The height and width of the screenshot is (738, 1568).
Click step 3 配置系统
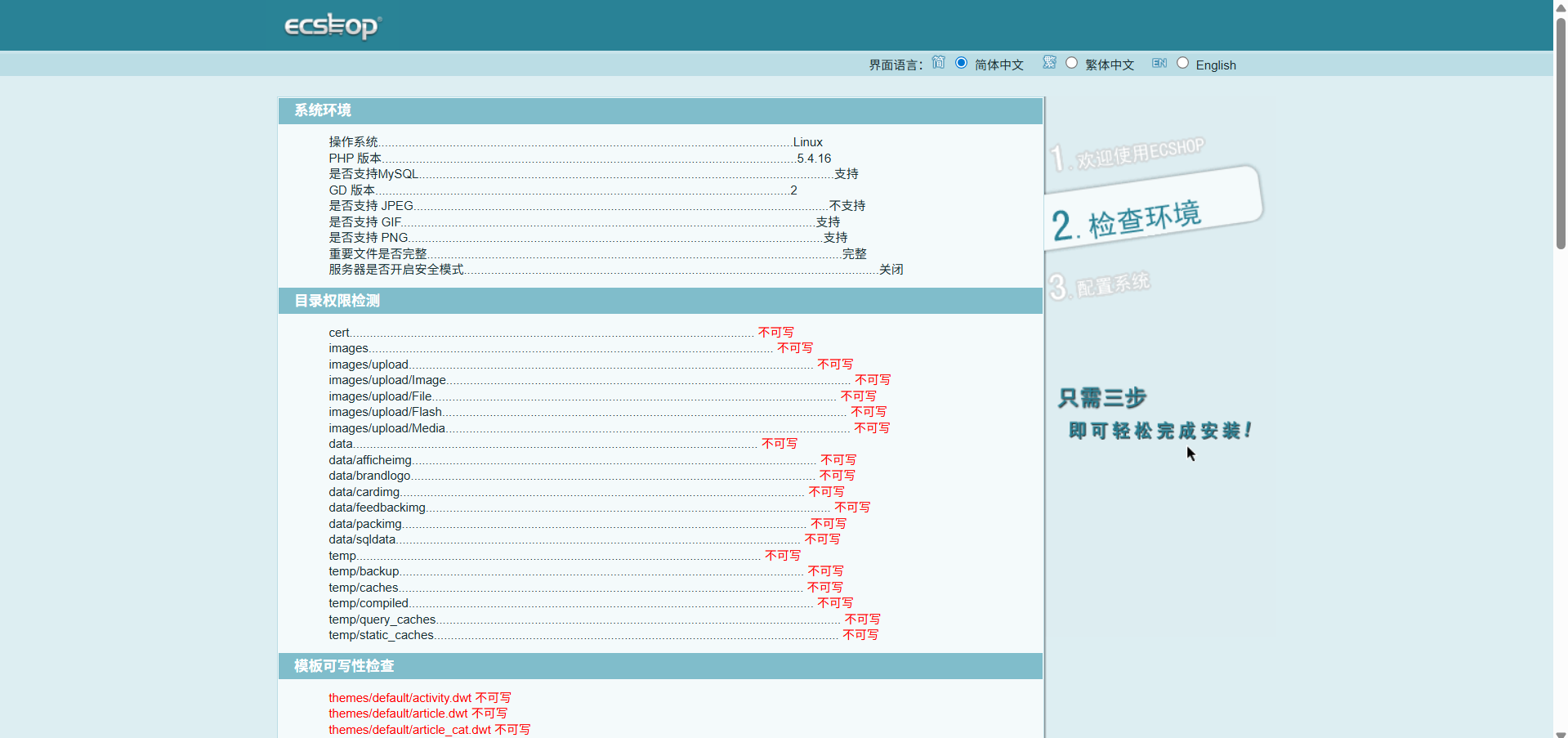[1100, 285]
